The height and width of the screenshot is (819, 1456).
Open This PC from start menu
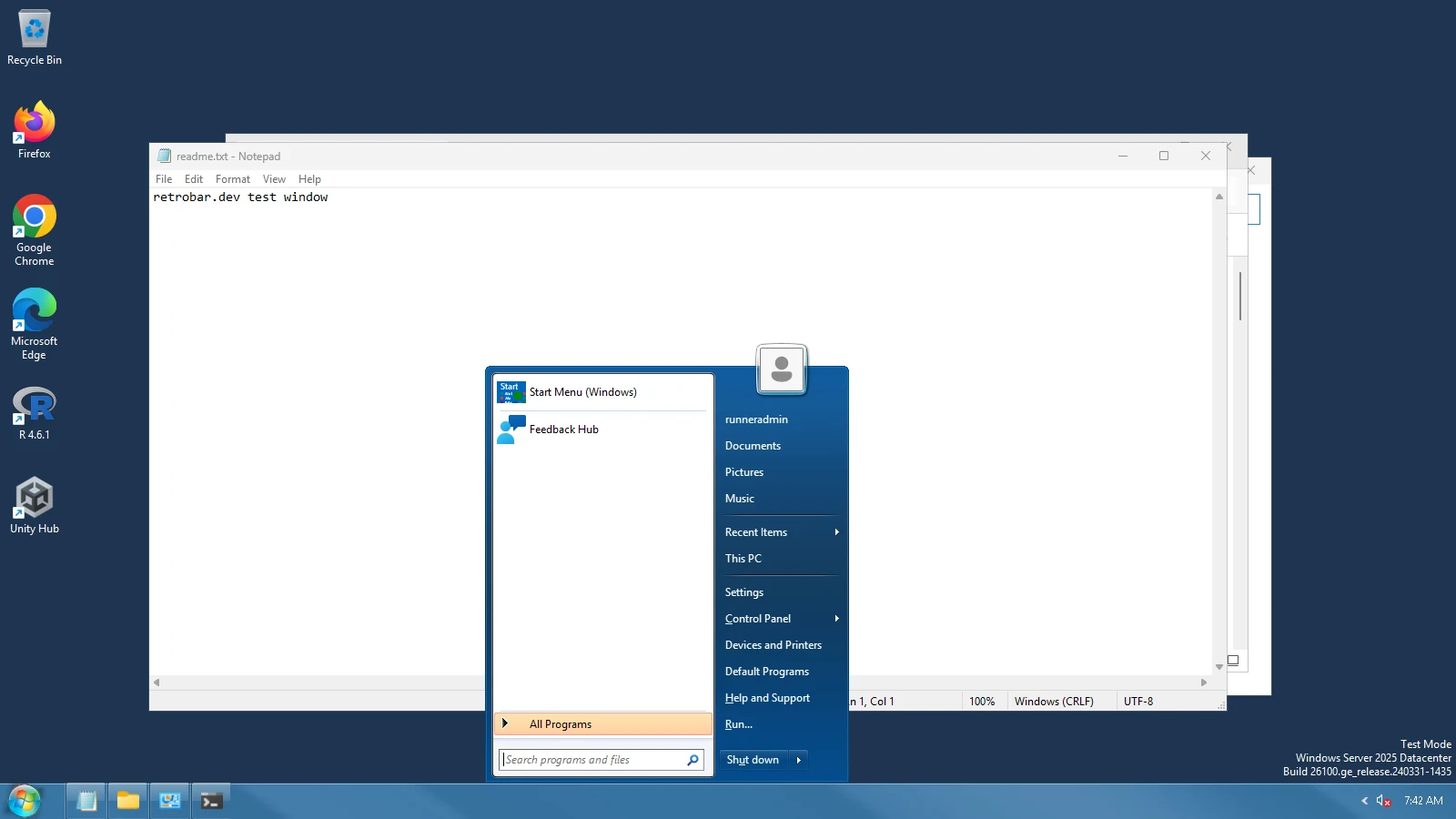(781, 559)
